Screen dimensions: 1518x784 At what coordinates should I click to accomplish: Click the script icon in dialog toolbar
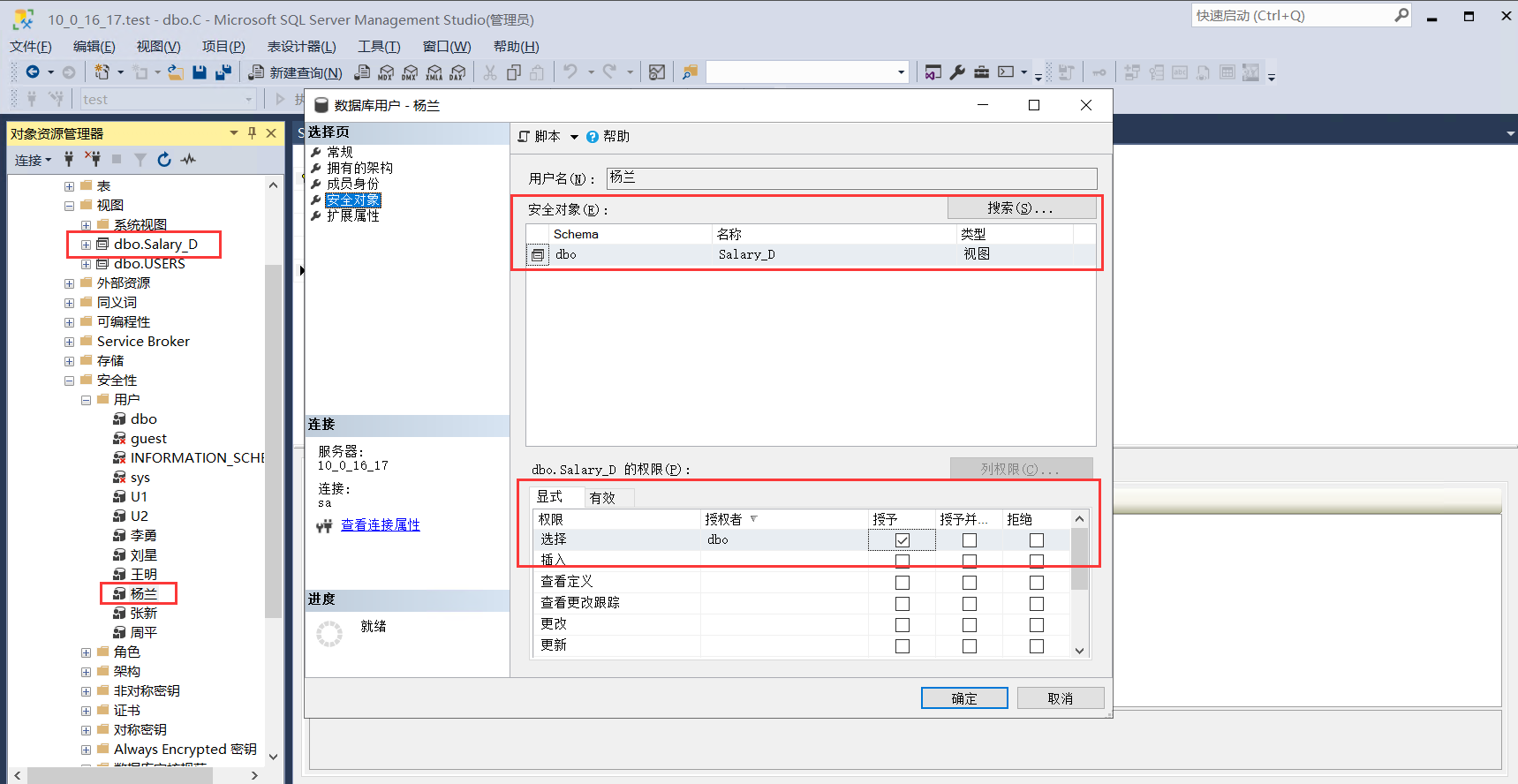524,136
